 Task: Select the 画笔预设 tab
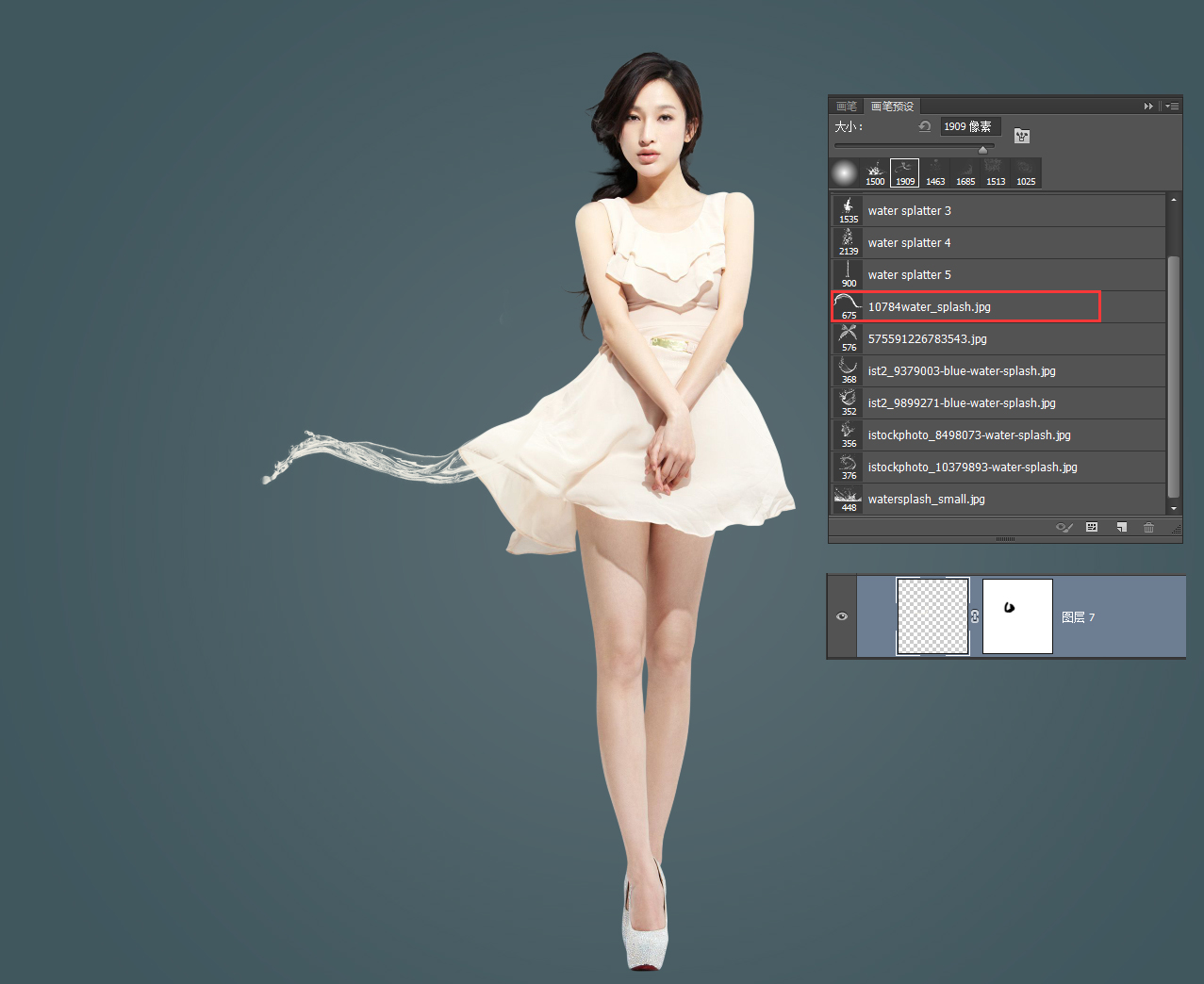point(892,107)
